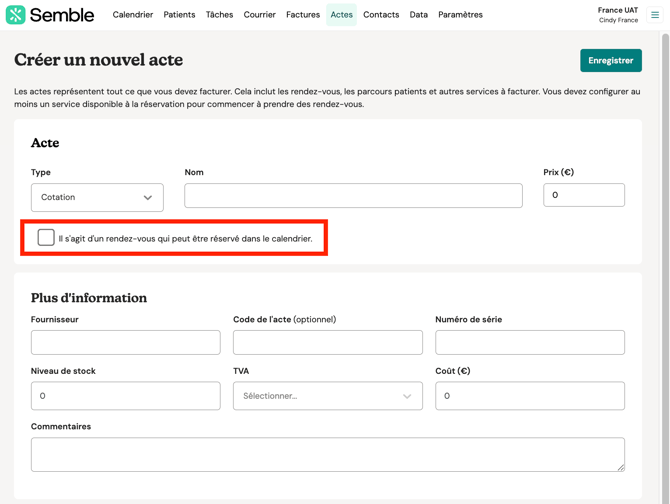Open the Contacts menu item
The image size is (670, 504).
[381, 15]
